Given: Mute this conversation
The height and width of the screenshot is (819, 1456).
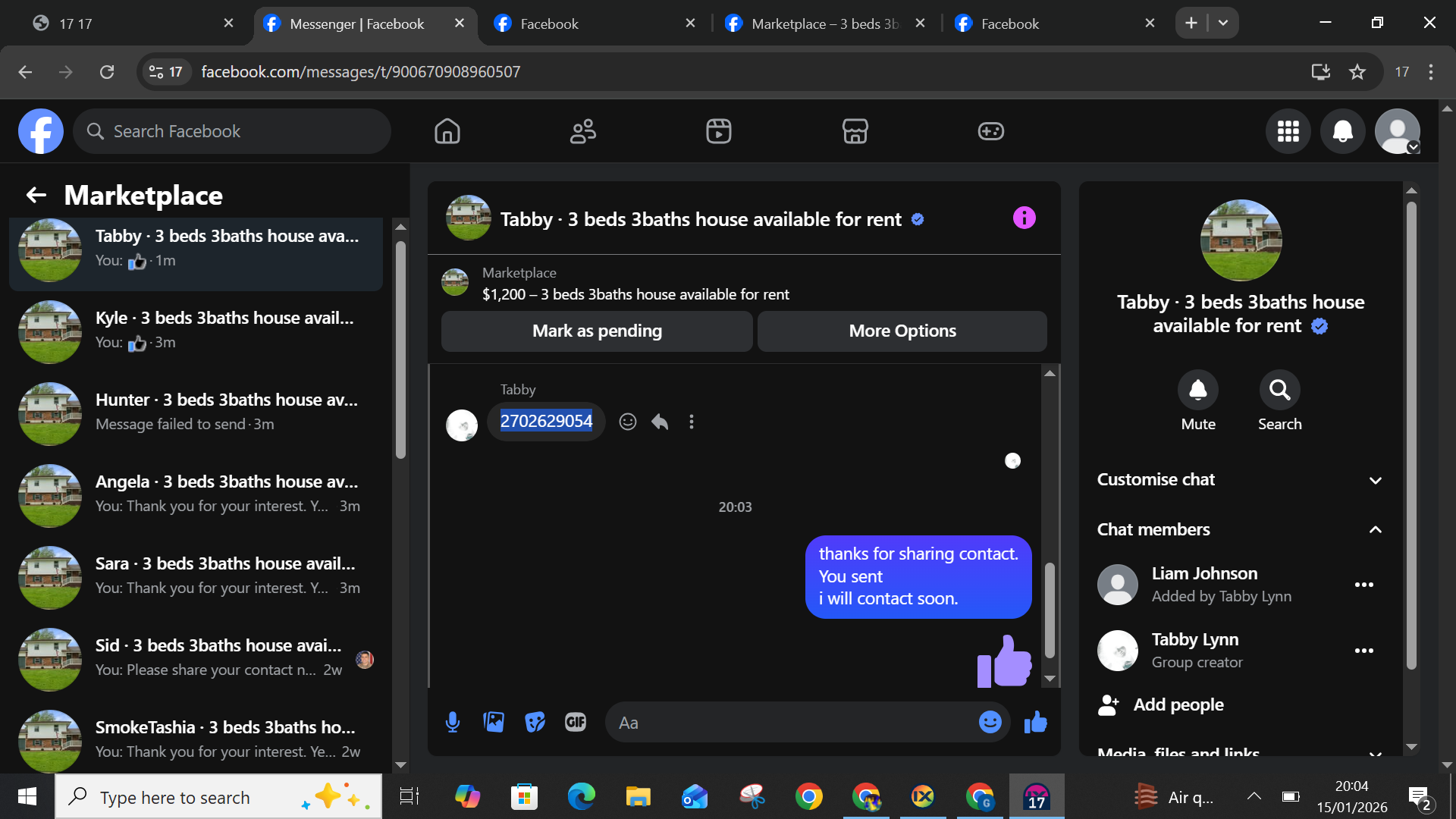Looking at the screenshot, I should click(x=1197, y=390).
